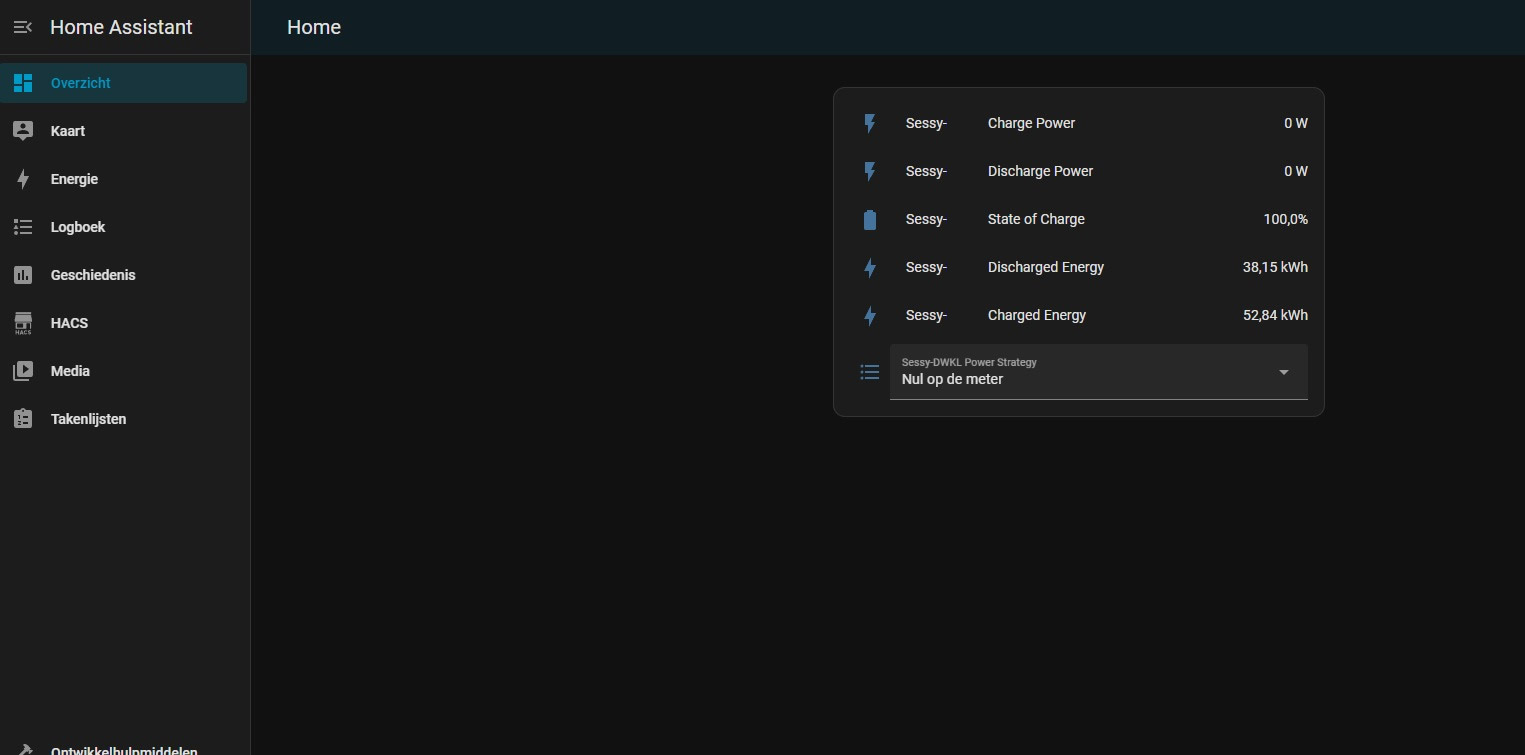Open the State of Charge entity label
This screenshot has width=1525, height=755.
pyautogui.click(x=1036, y=219)
